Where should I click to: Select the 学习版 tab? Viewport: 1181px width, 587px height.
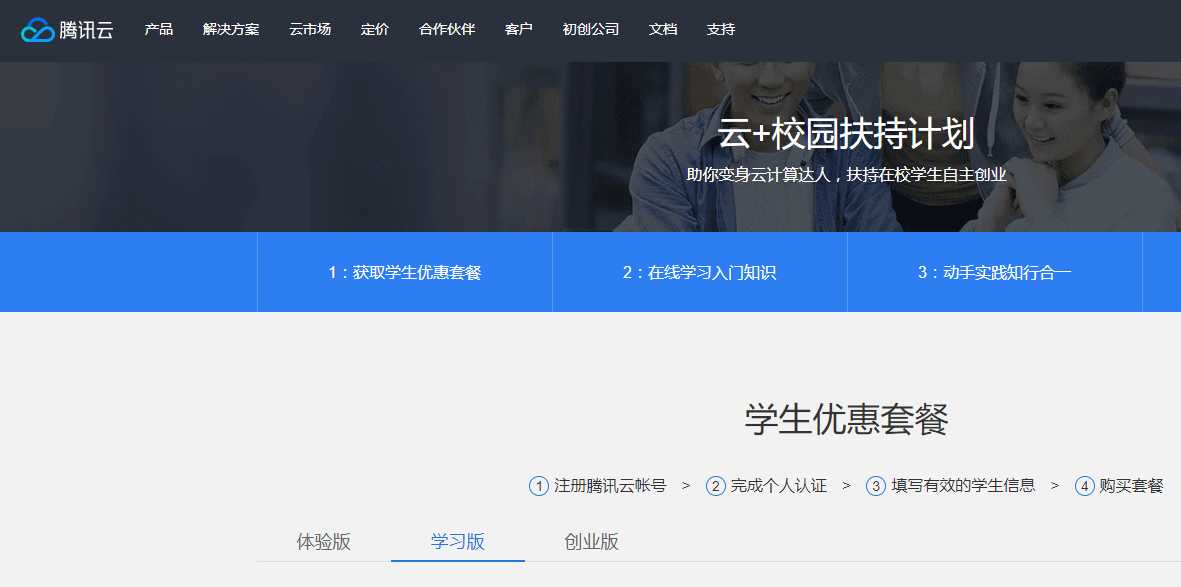point(458,542)
